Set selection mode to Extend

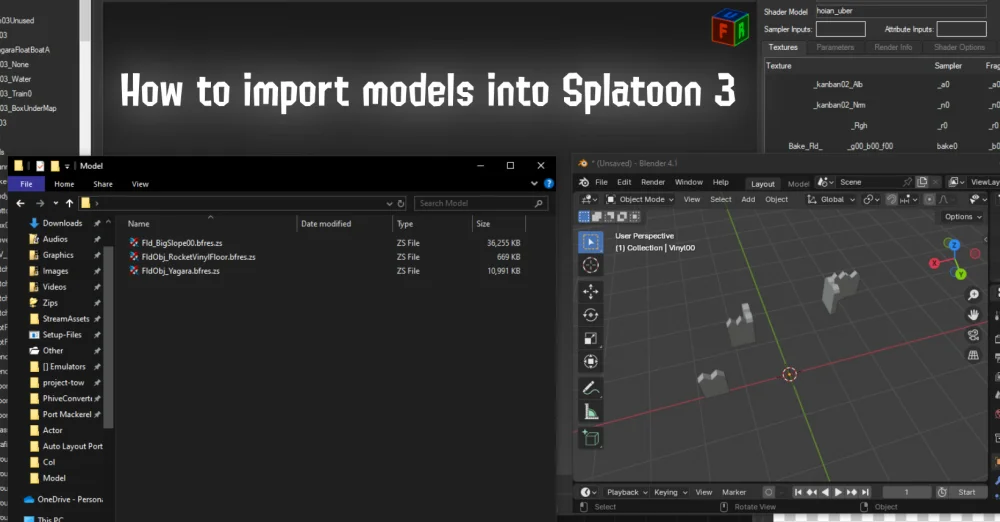tap(596, 217)
